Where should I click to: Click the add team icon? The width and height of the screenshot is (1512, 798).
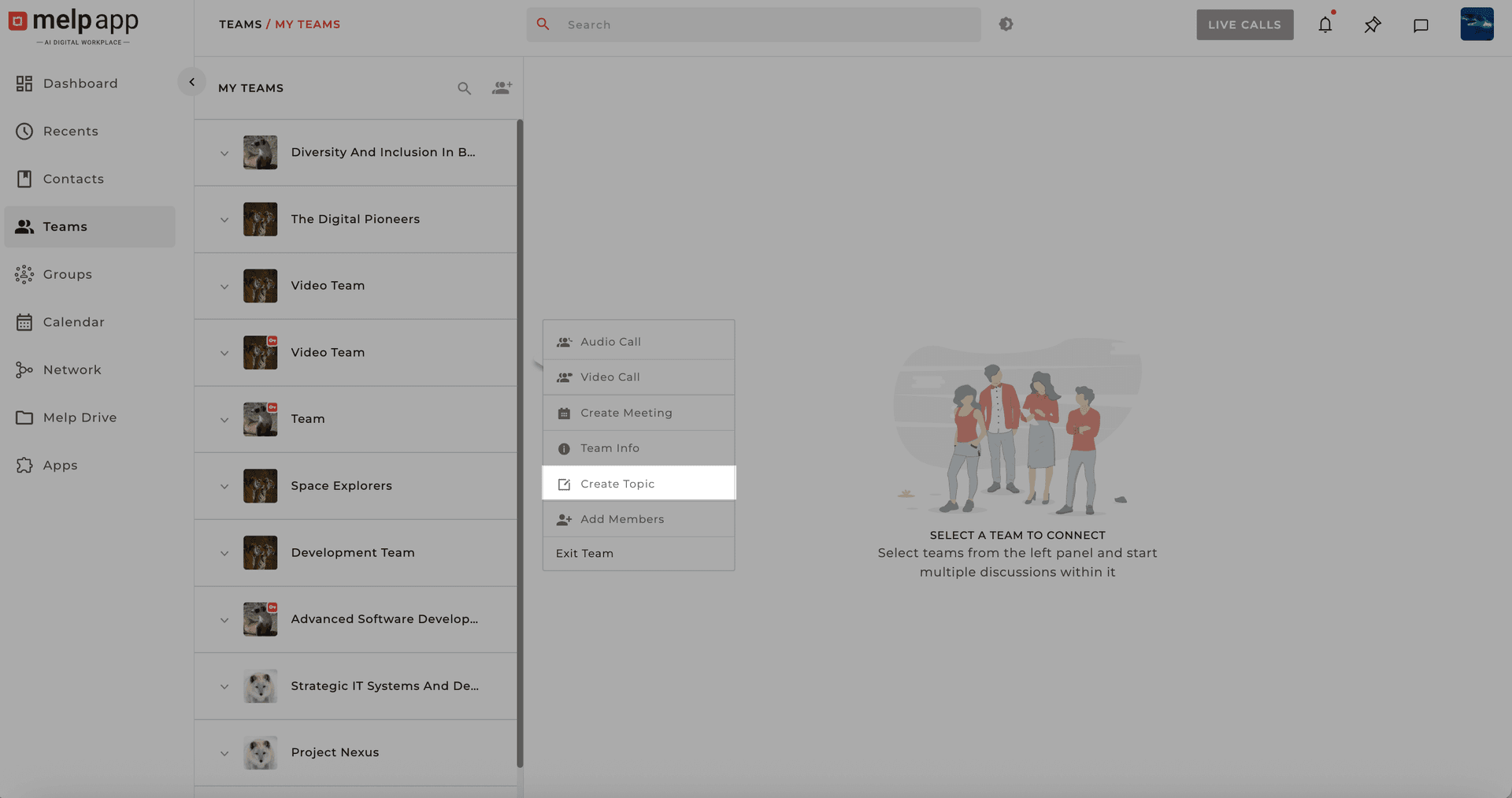[502, 88]
